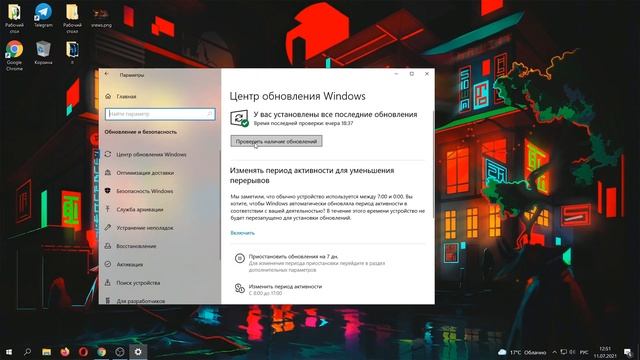Select Центр обновления Windows in sidebar
The width and height of the screenshot is (640, 360).
pyautogui.click(x=151, y=155)
